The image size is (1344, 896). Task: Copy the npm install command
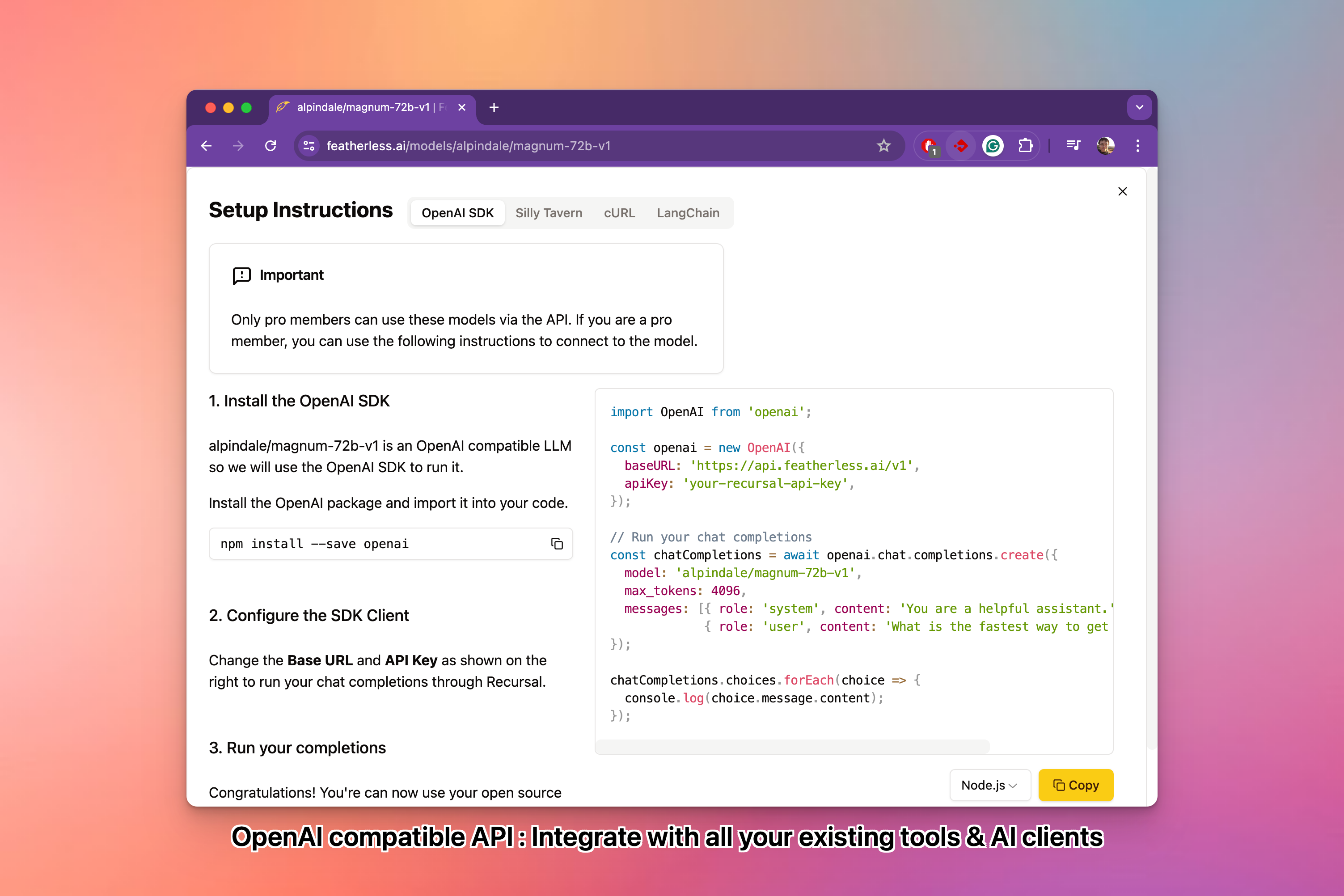coord(557,543)
